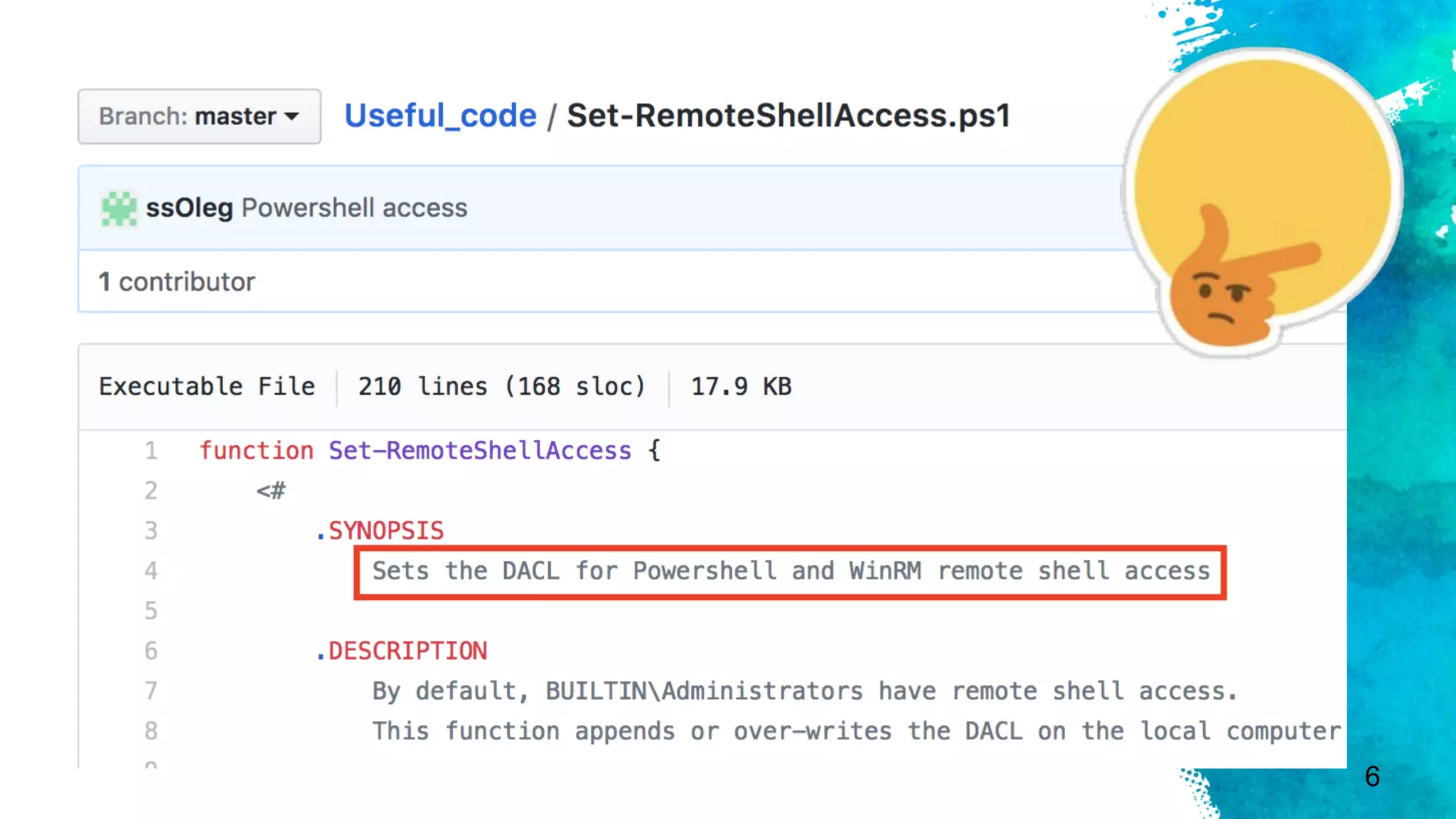The image size is (1456, 819).
Task: Click the "1 contributor" label
Action: 176,282
